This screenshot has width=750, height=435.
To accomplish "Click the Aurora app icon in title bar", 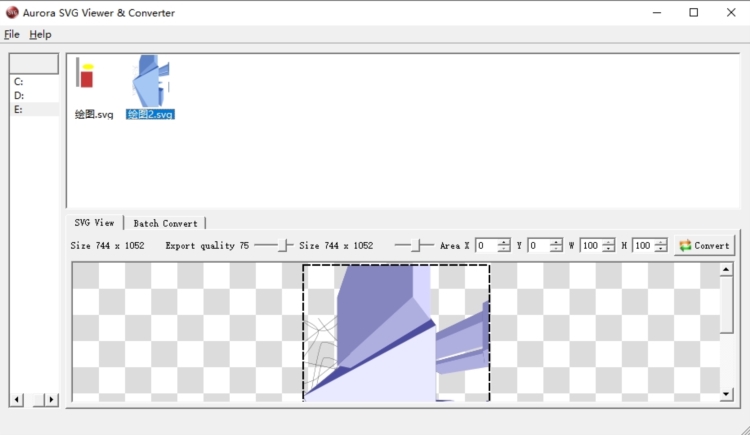I will (13, 13).
